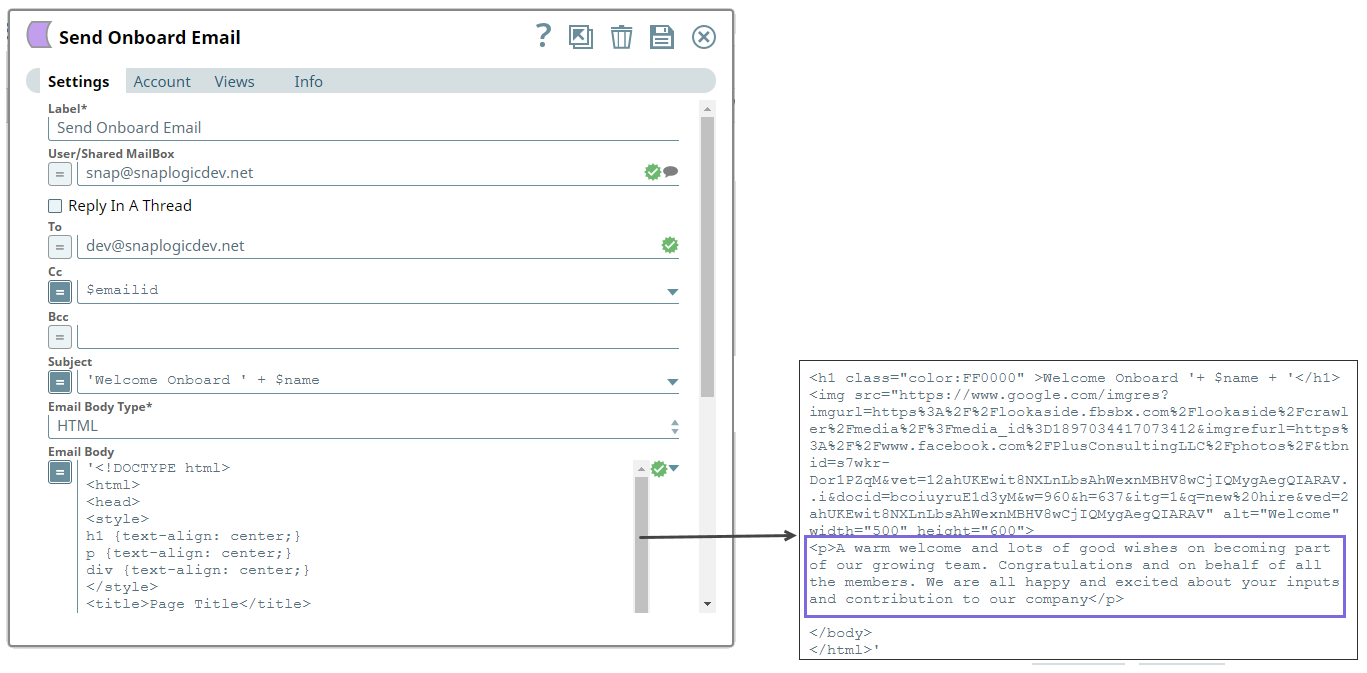Click 'Welcome Onboard' h1 line in expanded code

[1074, 378]
